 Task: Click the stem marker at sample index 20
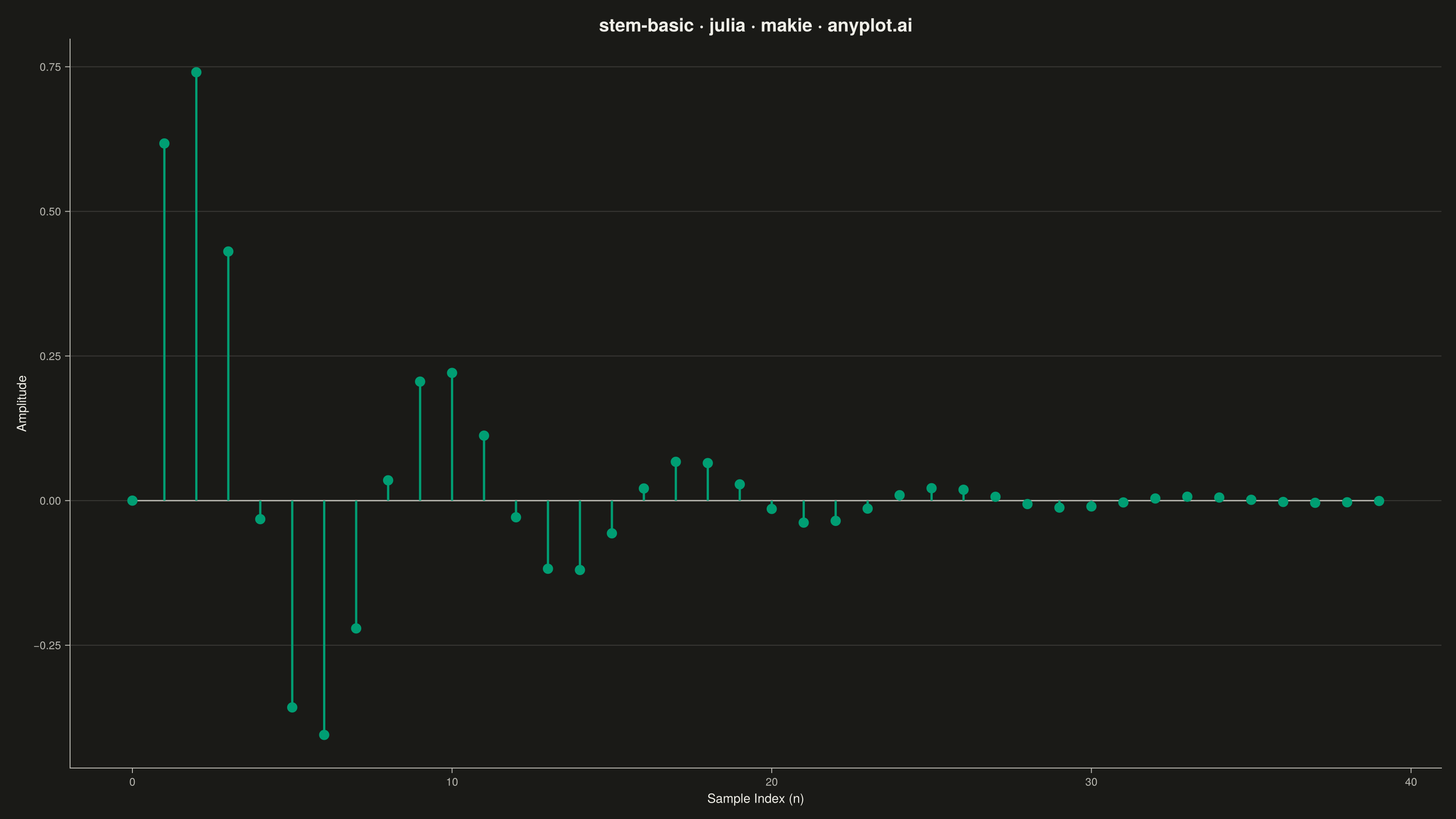772,509
